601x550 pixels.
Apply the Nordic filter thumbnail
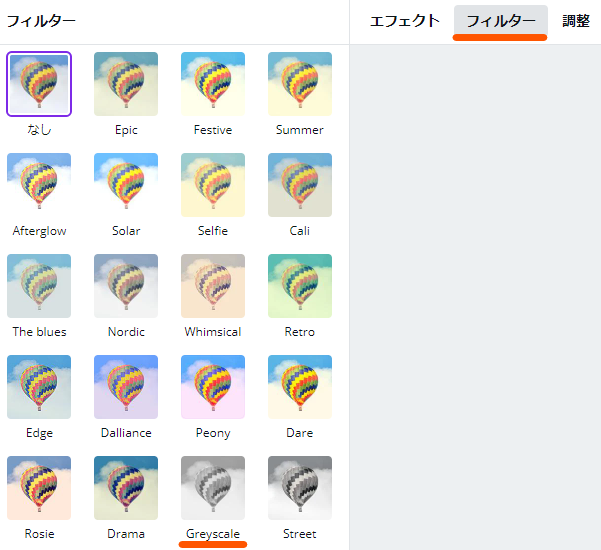[x=126, y=286]
